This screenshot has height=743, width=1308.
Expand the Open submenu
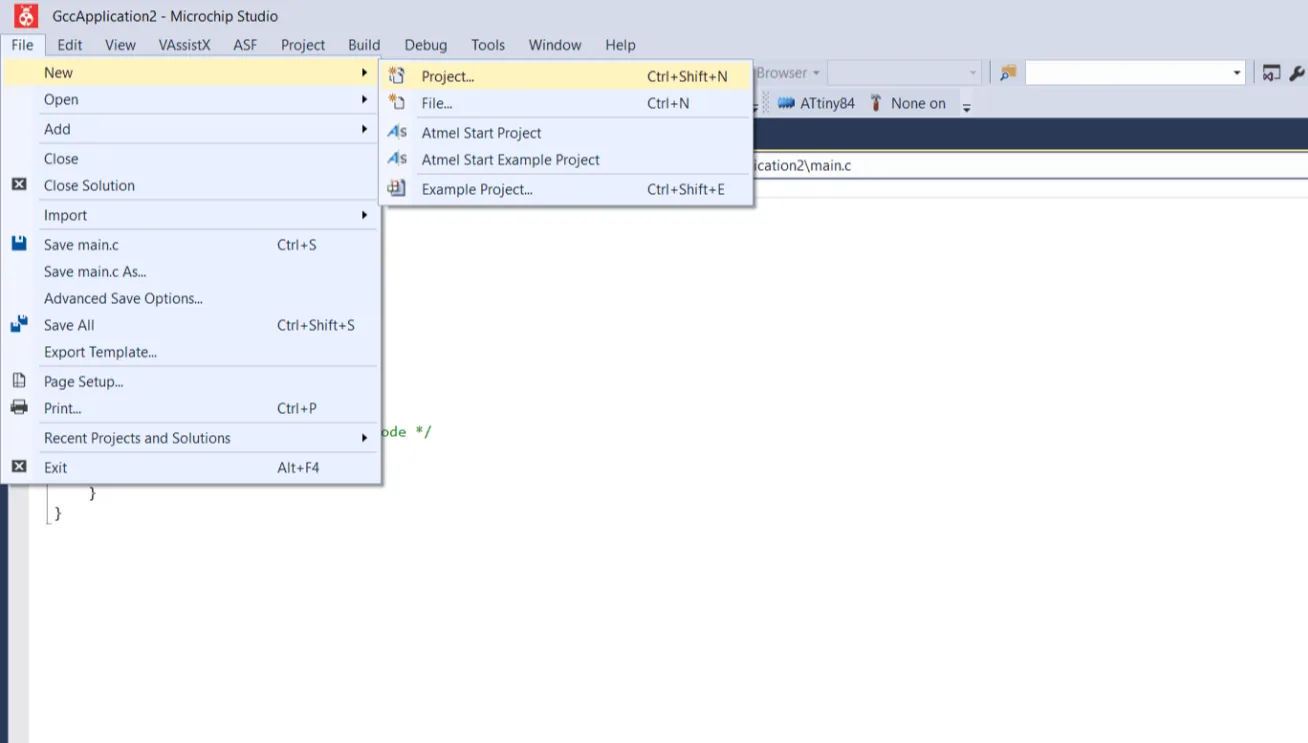(x=190, y=99)
